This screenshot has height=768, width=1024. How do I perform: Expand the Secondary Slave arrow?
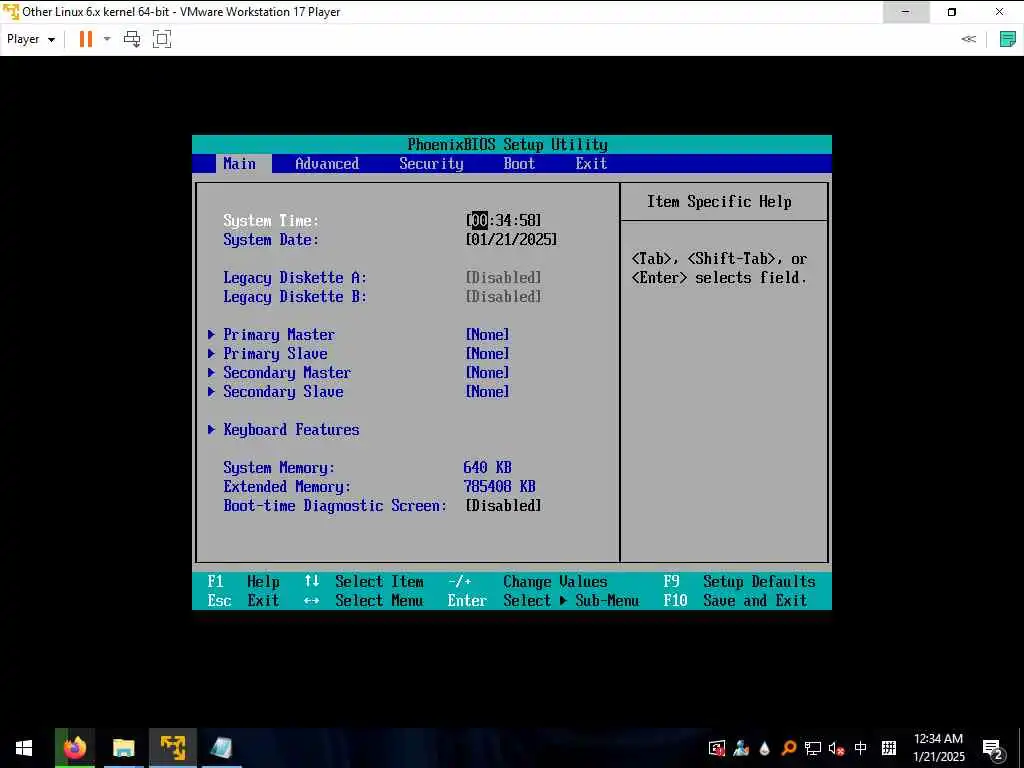click(x=211, y=391)
